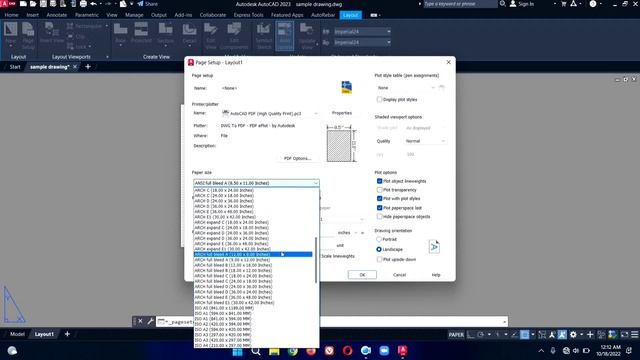Toggle Plot paperspace last checkbox
The image size is (640, 360).
[x=379, y=208]
